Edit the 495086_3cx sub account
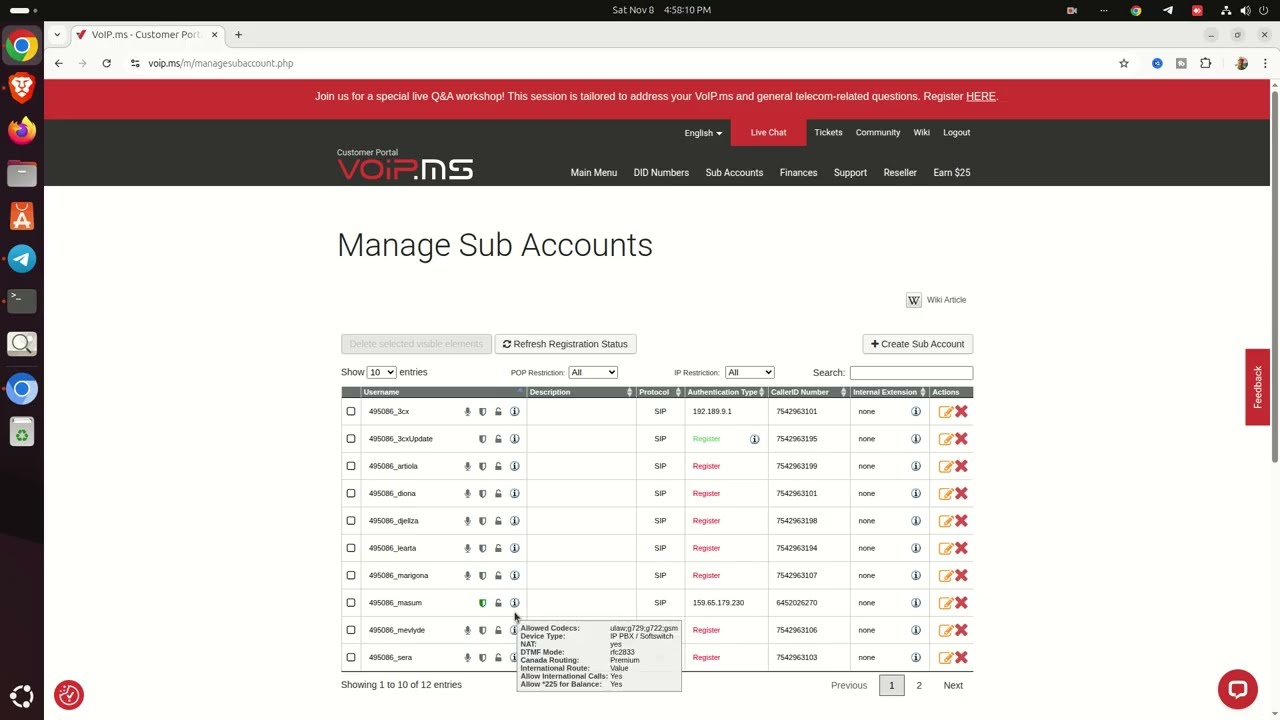1280x720 pixels. pos(945,412)
